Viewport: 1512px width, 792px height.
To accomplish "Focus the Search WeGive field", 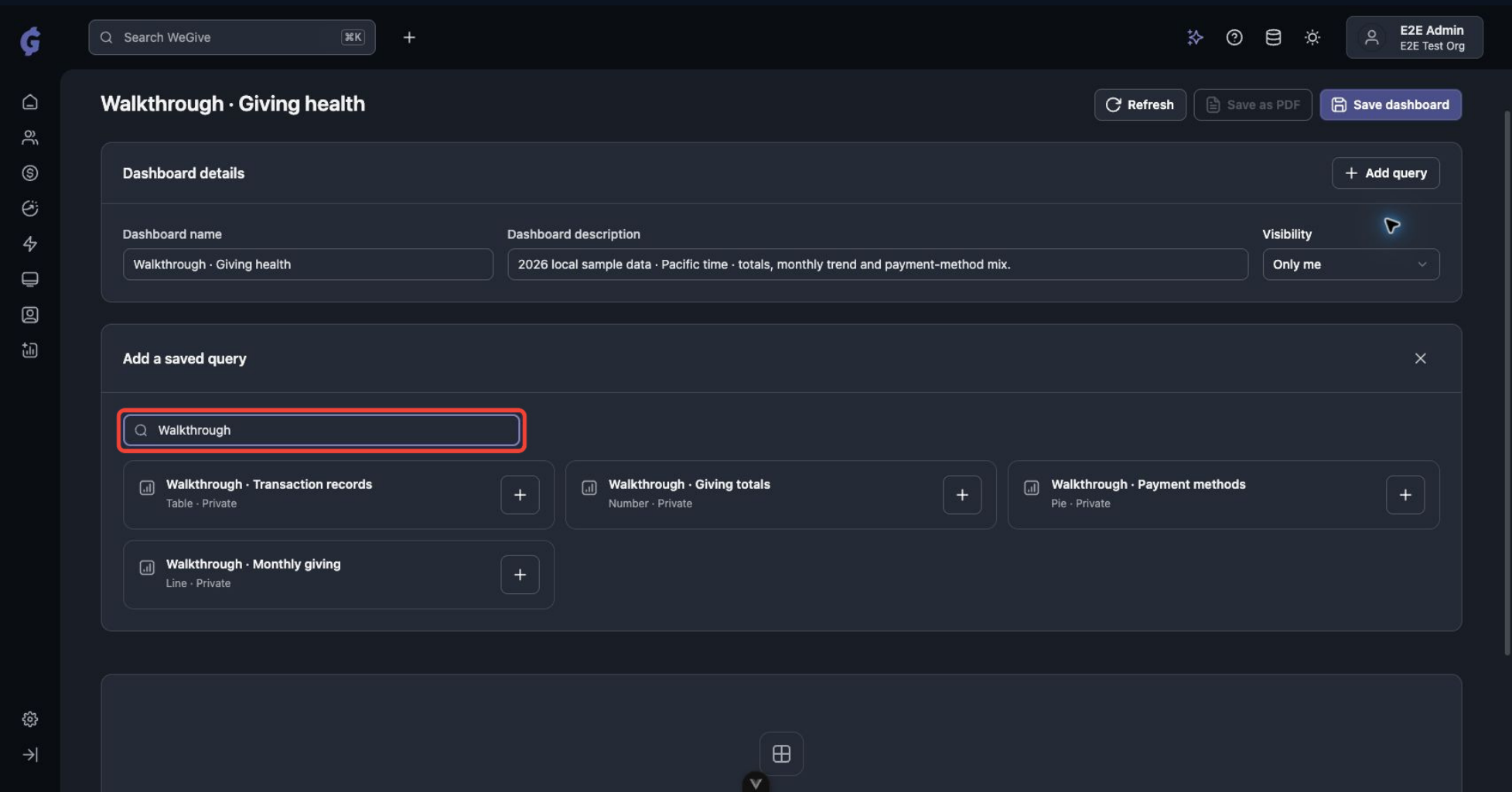I will (232, 37).
